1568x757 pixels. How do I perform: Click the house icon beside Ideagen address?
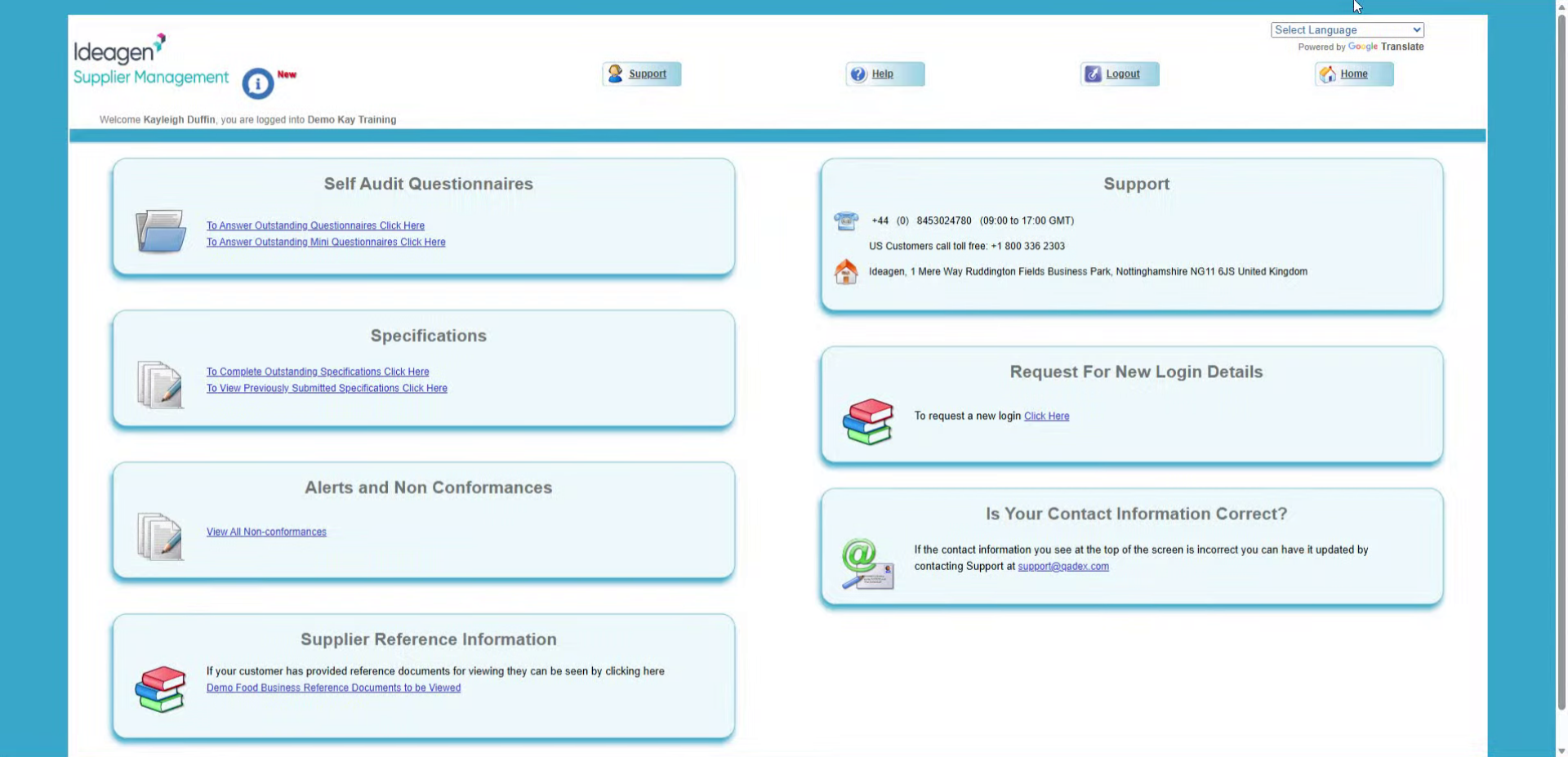[846, 271]
